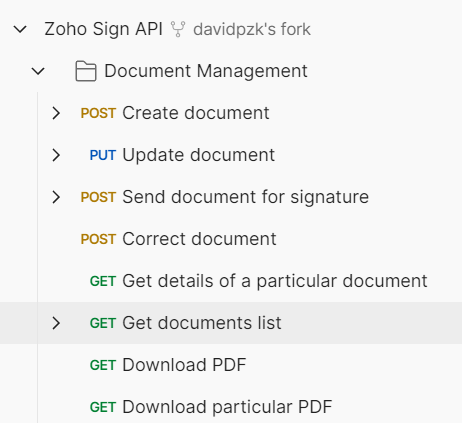Expand Send document for signature examples

(x=56, y=197)
